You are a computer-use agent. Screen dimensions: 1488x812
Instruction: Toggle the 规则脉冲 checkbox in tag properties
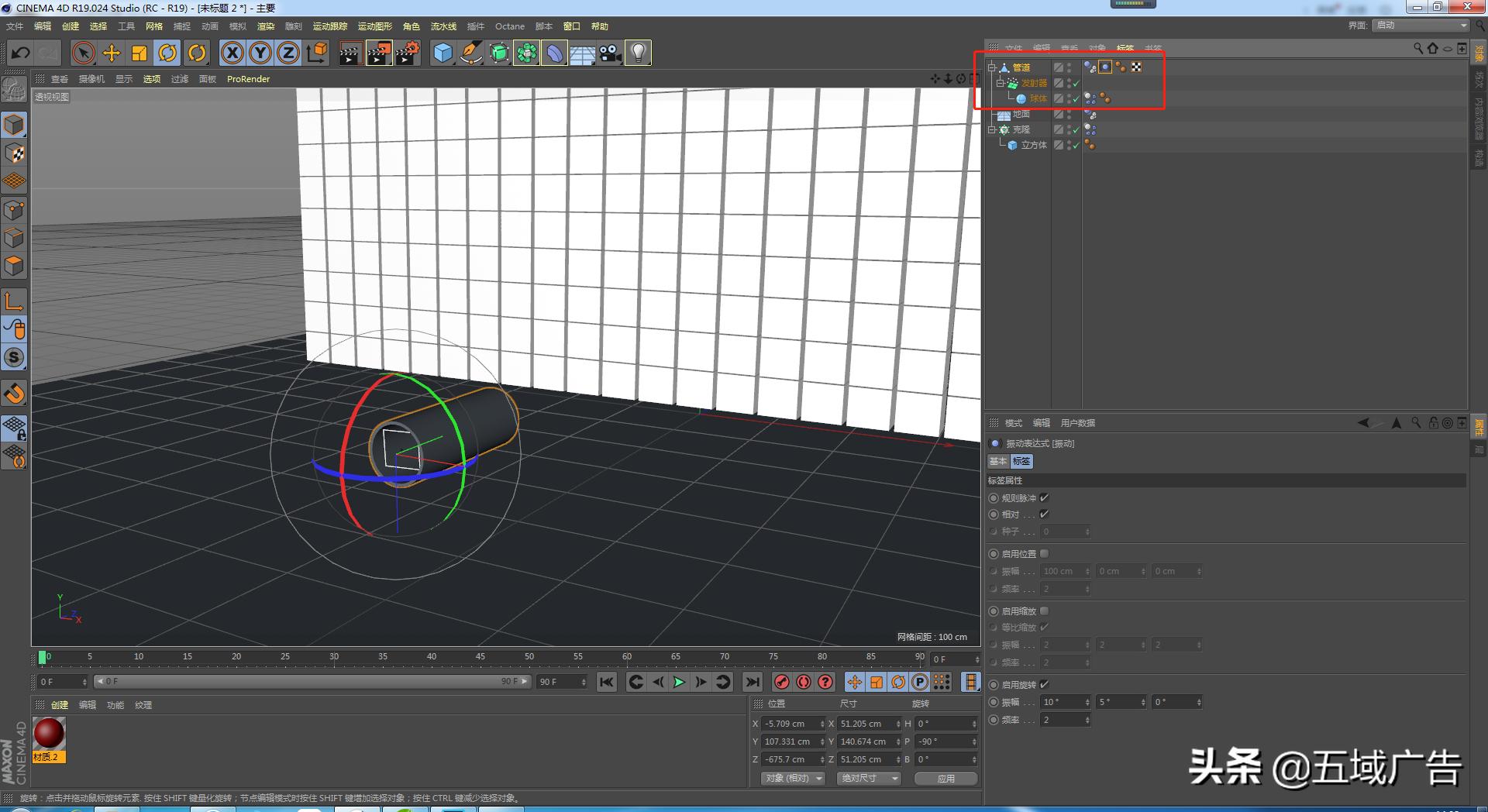(x=1045, y=498)
